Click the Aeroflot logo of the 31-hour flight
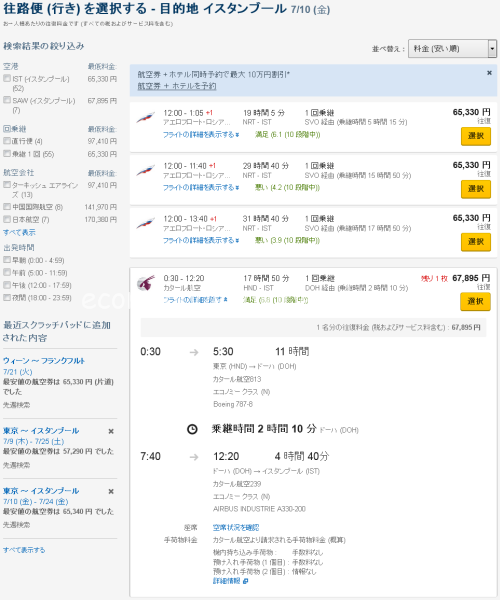500x600 pixels. (146, 223)
